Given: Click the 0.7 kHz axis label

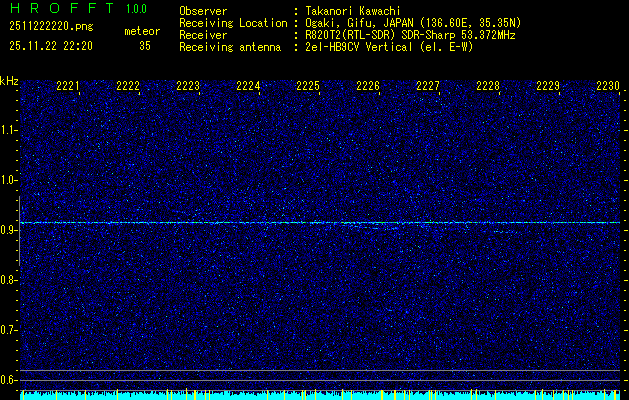Looking at the screenshot, I should [x=7, y=330].
